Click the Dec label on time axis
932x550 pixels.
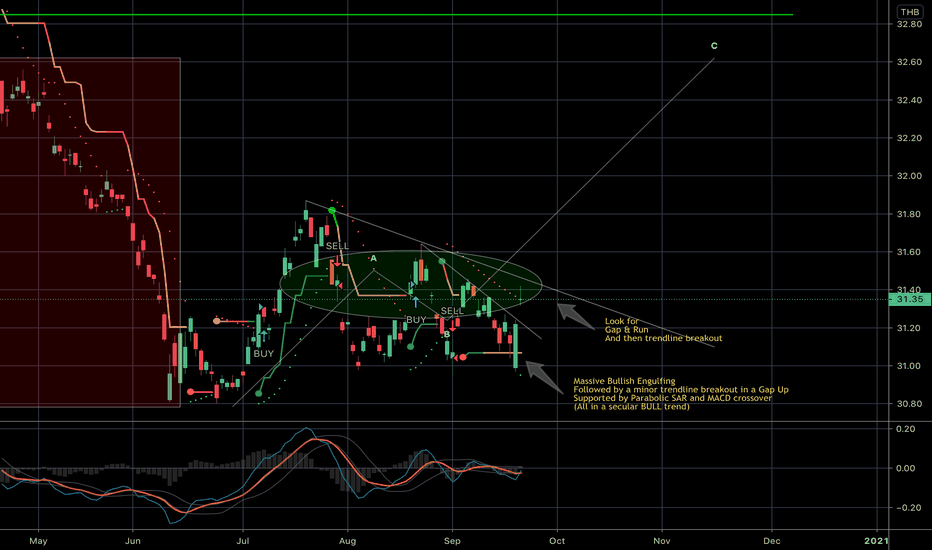[772, 540]
